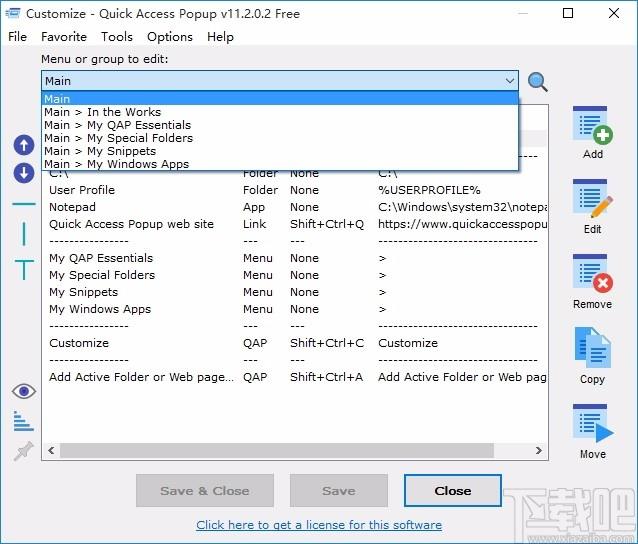The width and height of the screenshot is (638, 544).
Task: Open the Help menu
Action: pos(220,37)
